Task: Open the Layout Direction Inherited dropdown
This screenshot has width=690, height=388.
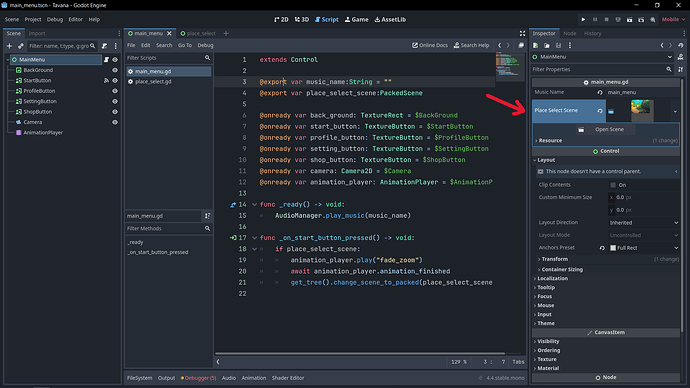Action: pos(644,223)
